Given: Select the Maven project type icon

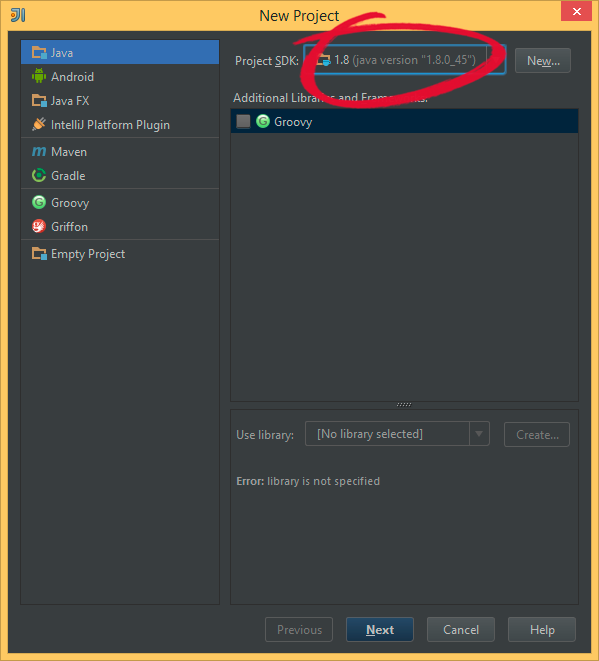Looking at the screenshot, I should pos(39,151).
